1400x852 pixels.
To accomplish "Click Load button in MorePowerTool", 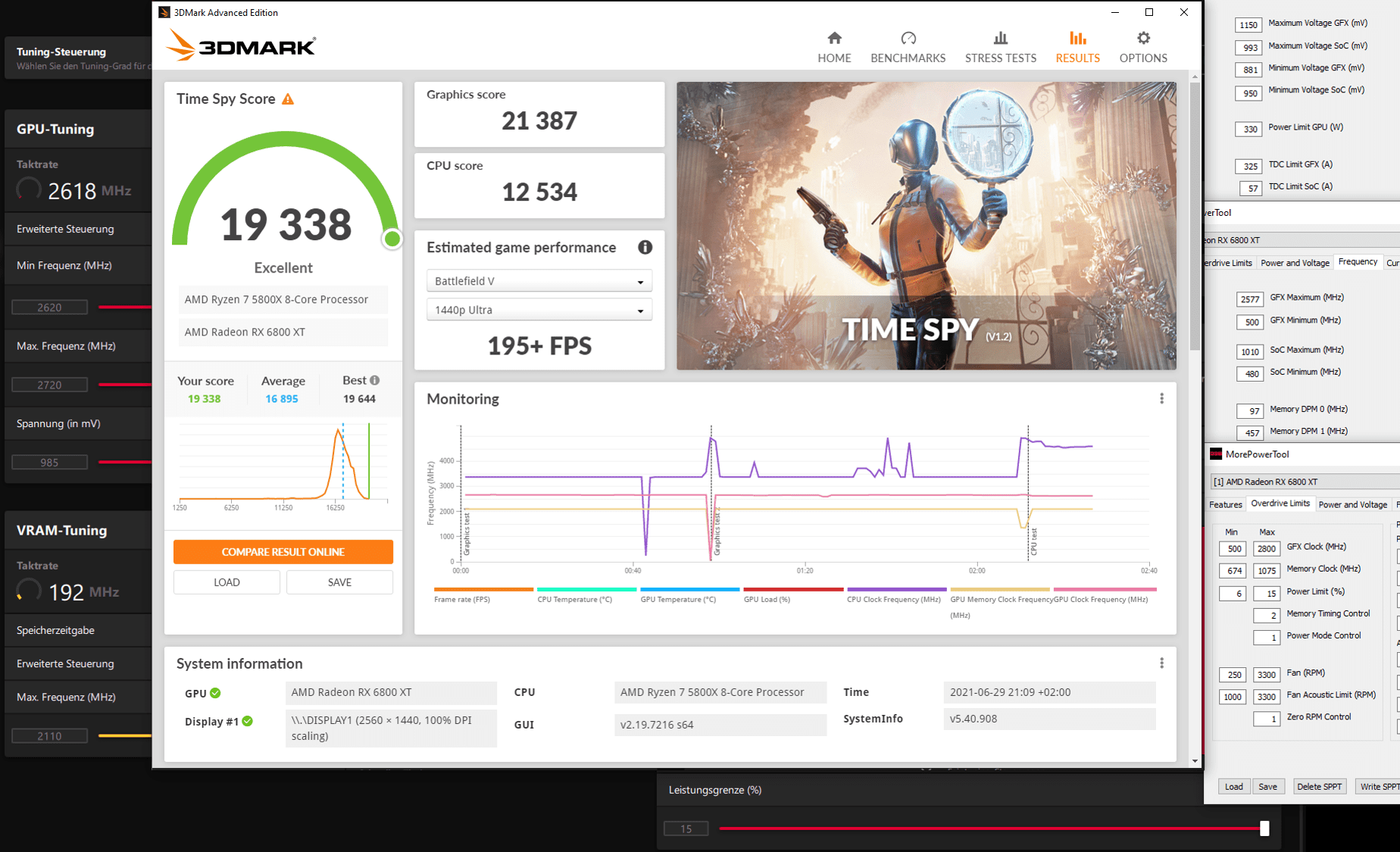I will pyautogui.click(x=1233, y=787).
